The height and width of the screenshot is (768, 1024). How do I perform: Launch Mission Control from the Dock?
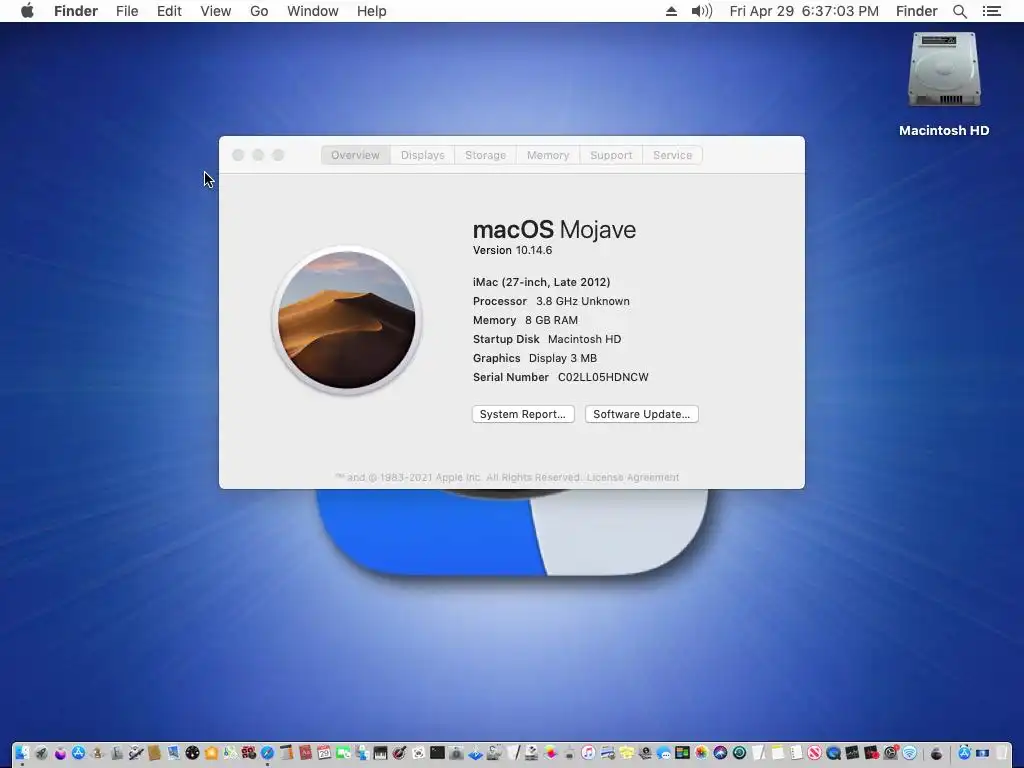coord(682,753)
